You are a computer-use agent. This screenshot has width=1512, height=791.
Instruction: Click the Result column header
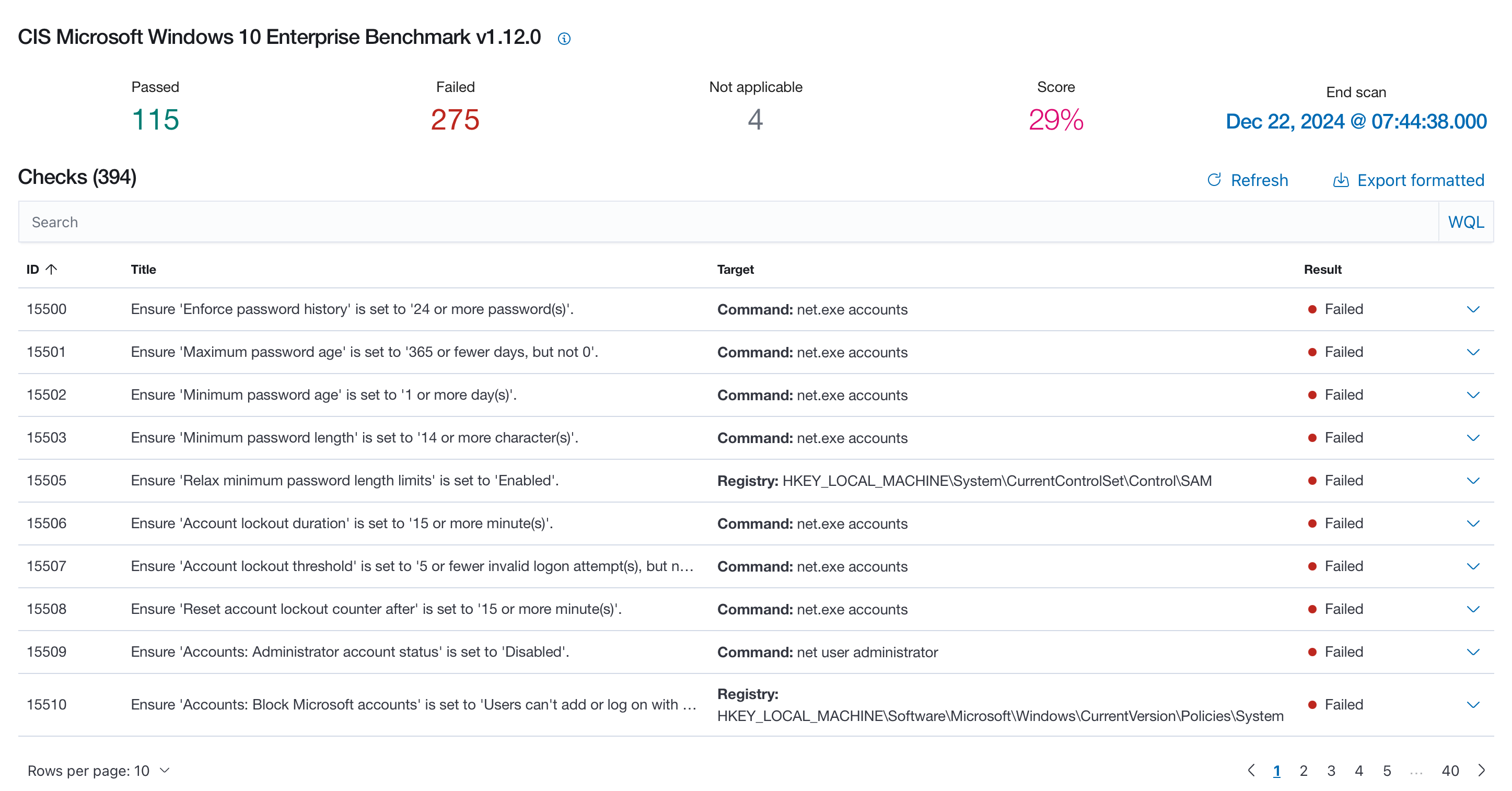click(x=1322, y=270)
